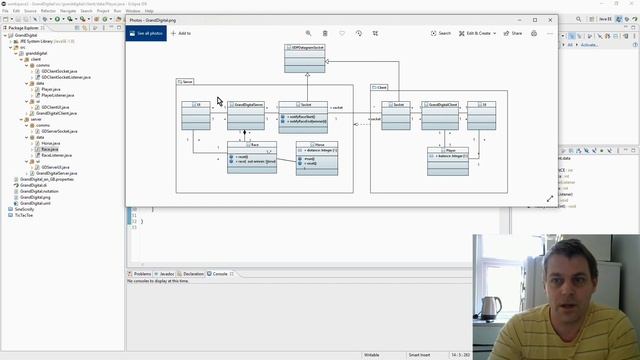Select GrandDigitalServer.java in Package Explorer
The width and height of the screenshot is (640, 360).
[x=56, y=173]
